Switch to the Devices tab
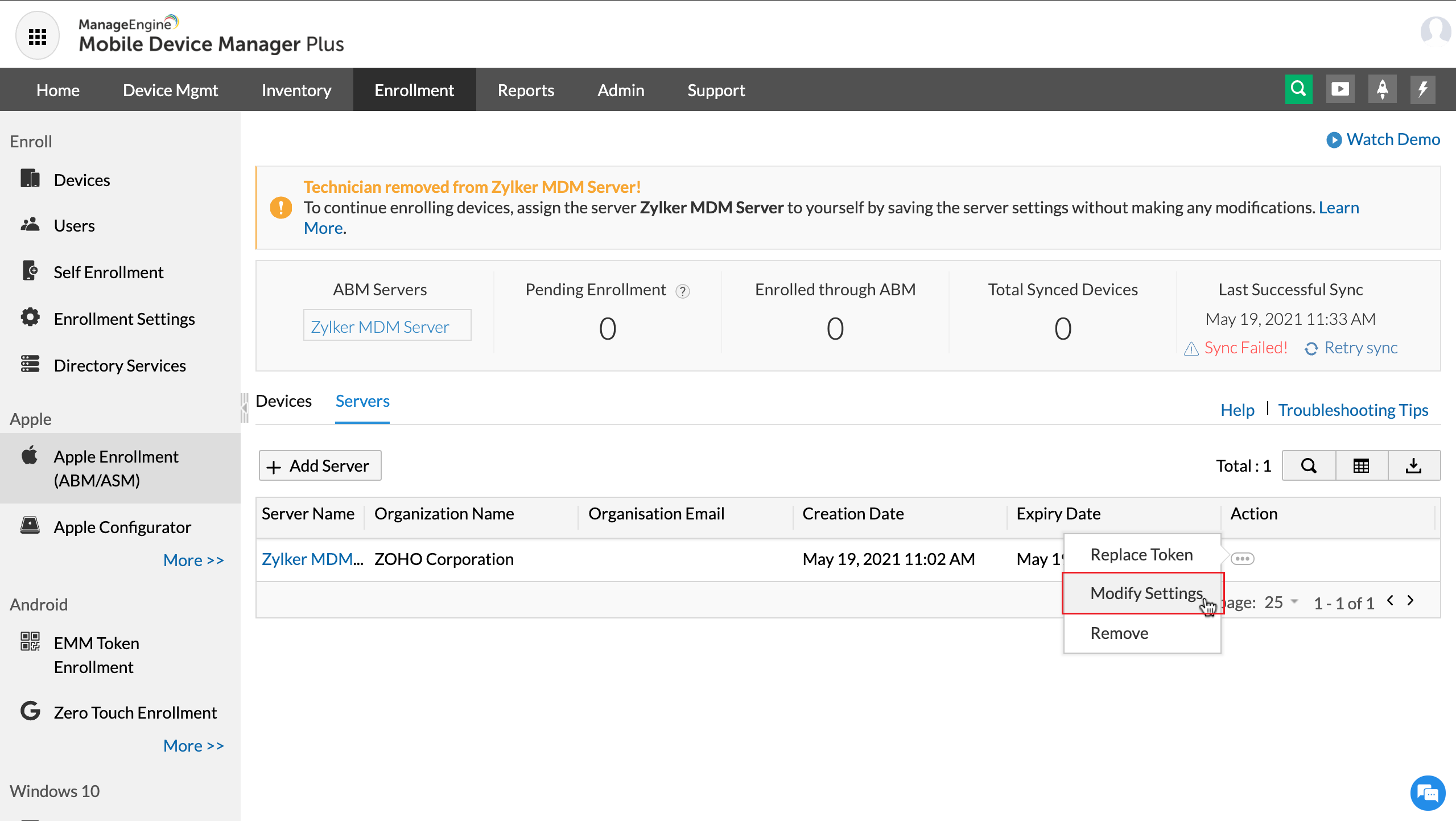This screenshot has width=1456, height=821. [x=283, y=401]
